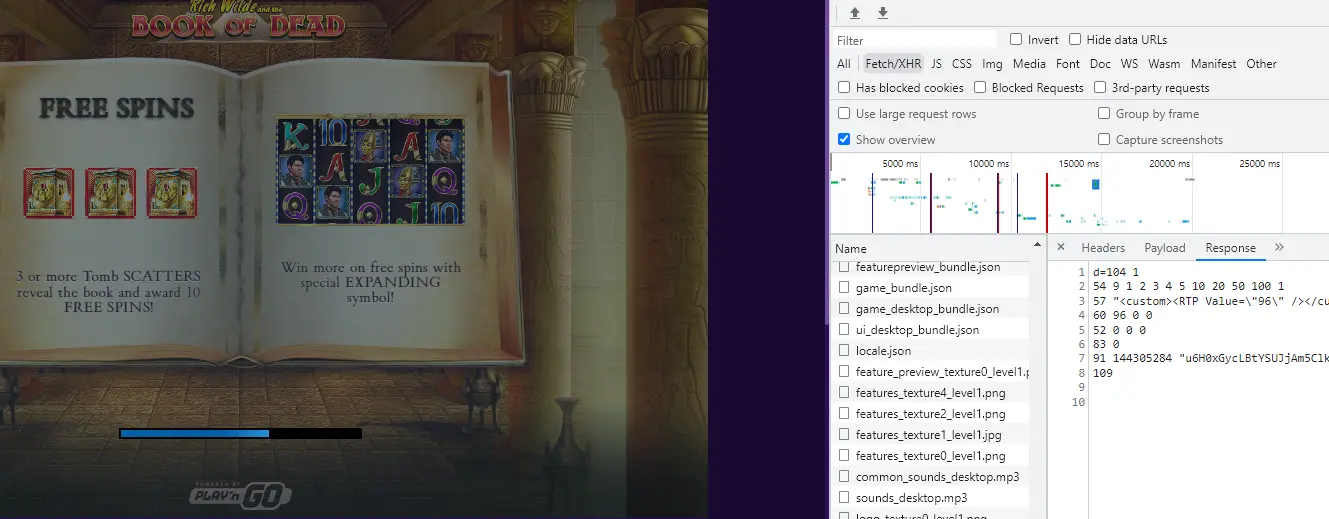1329x519 pixels.
Task: Select the game_desktop_bundle.json request
Action: 931,309
